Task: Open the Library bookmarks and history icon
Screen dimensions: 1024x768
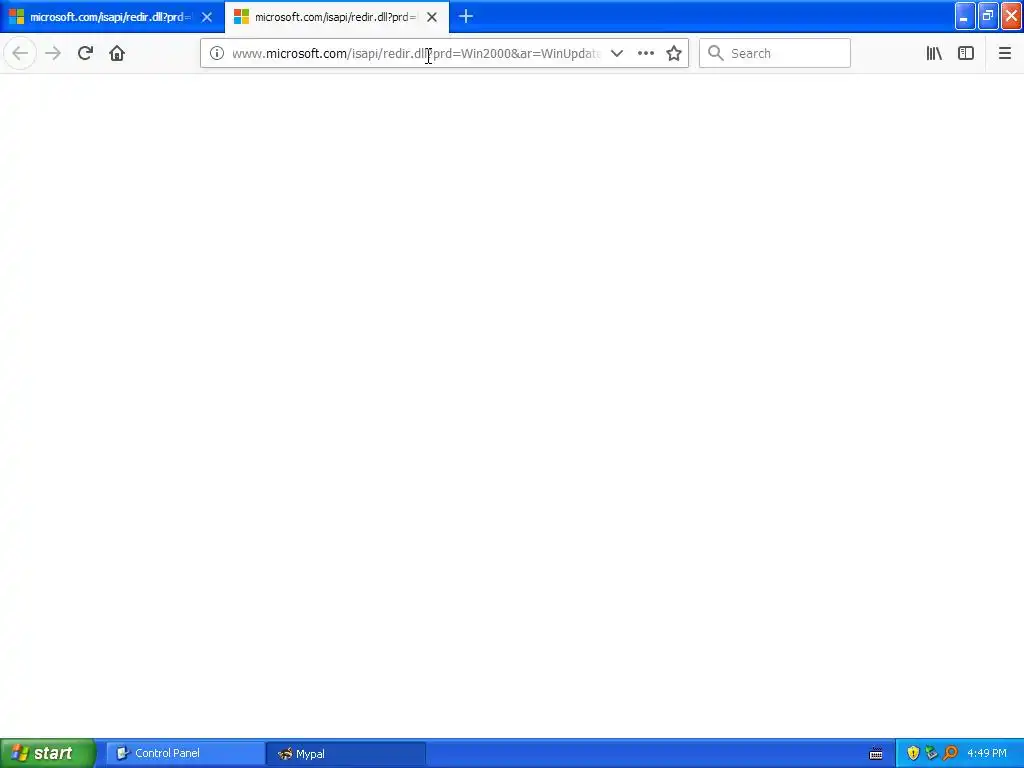Action: [934, 54]
